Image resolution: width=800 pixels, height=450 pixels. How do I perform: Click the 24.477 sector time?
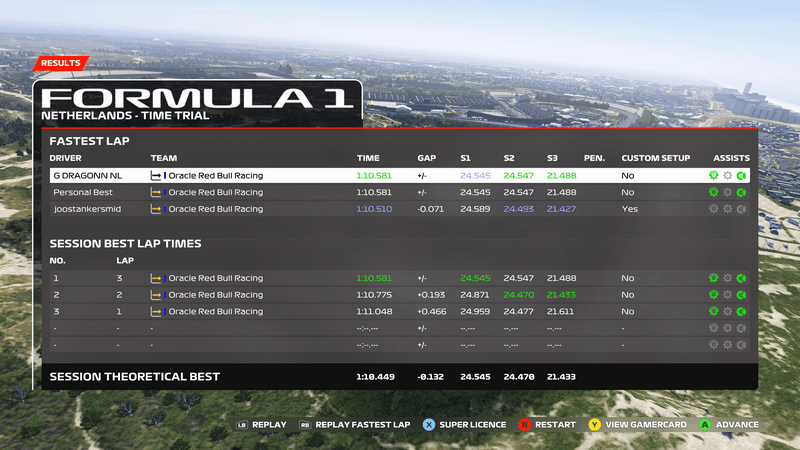(x=518, y=311)
